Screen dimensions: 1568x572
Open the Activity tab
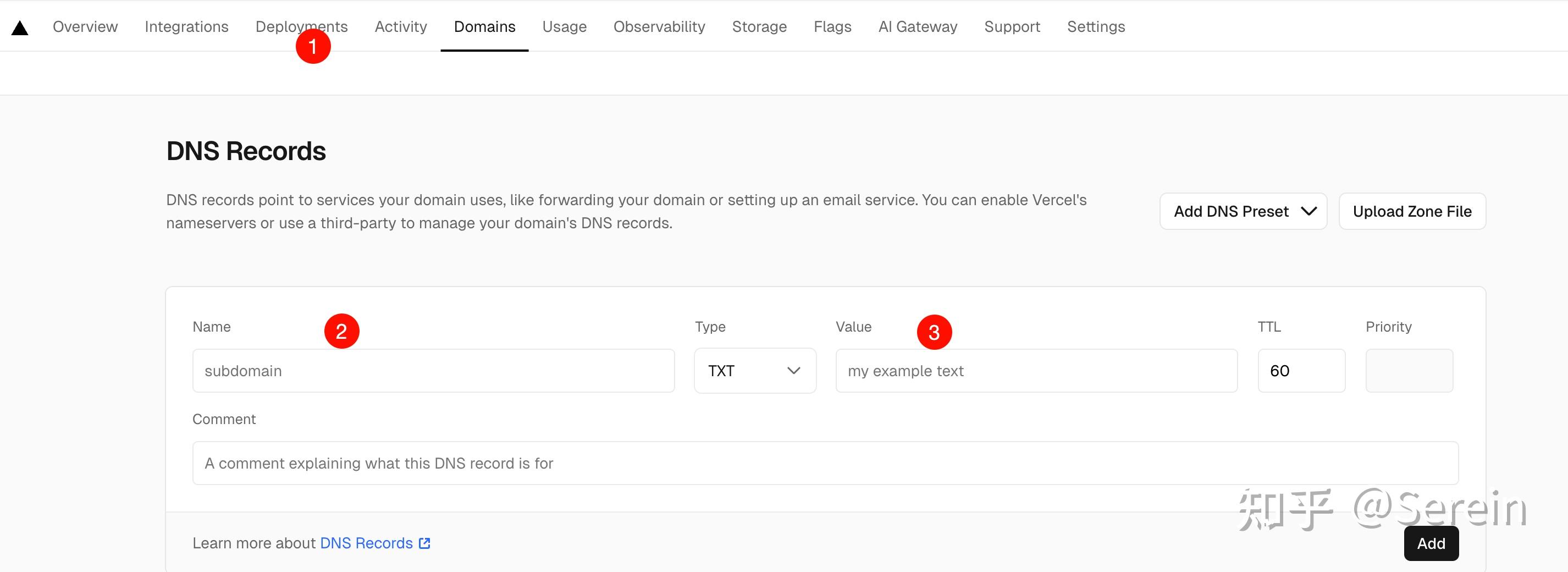pos(400,26)
